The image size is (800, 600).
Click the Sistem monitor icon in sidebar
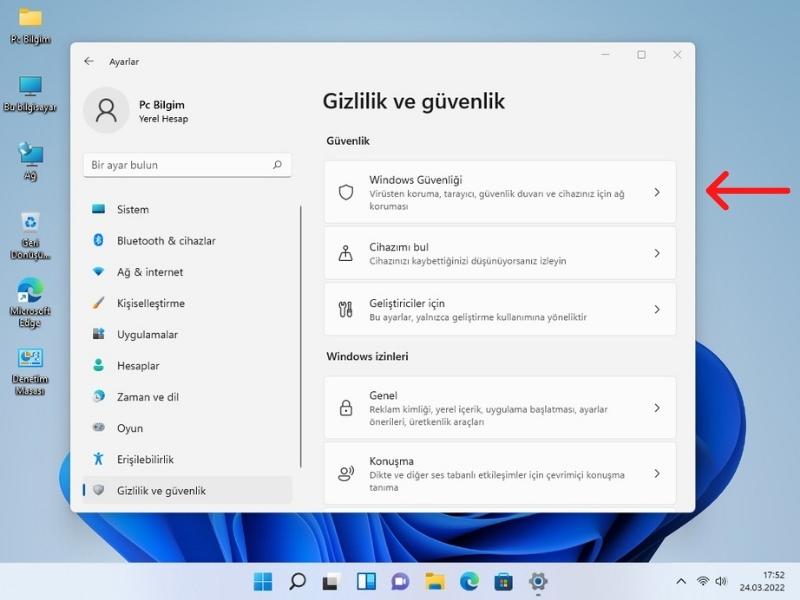(x=98, y=209)
